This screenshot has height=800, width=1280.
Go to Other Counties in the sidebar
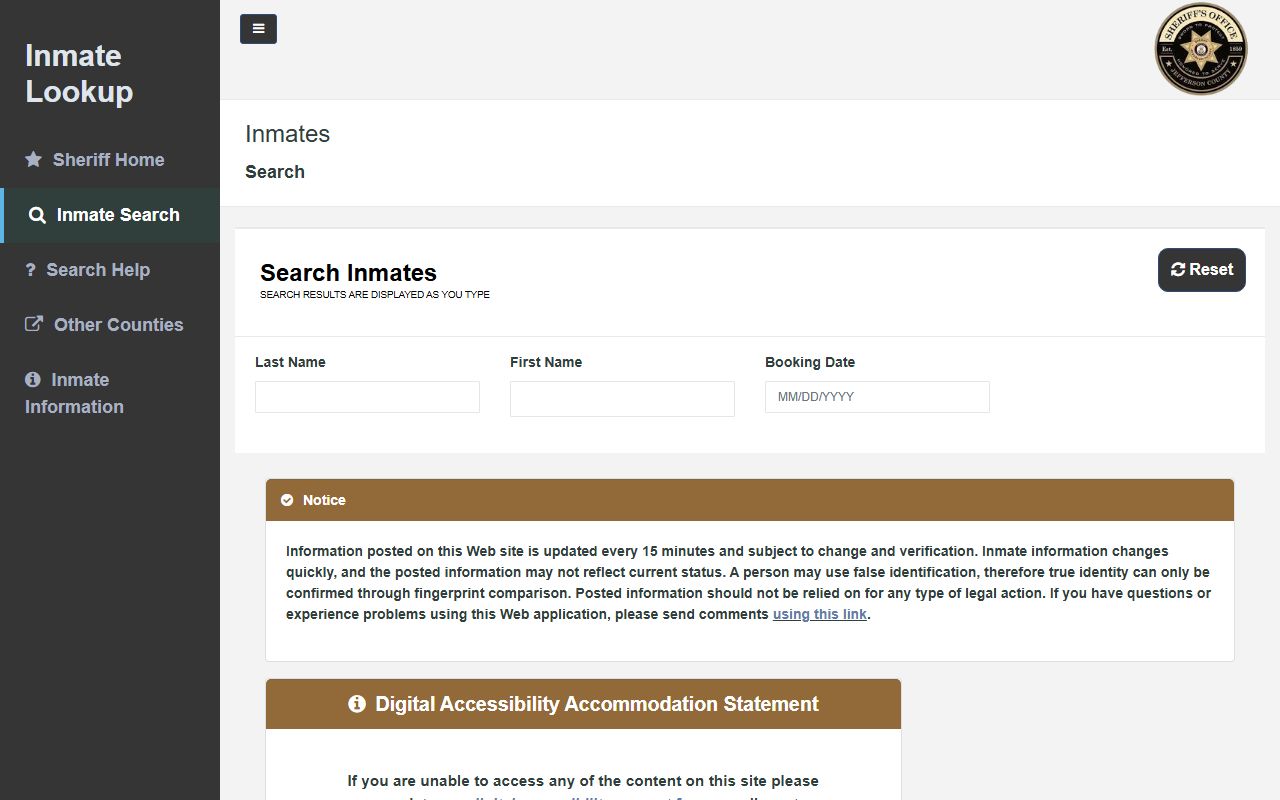click(118, 325)
